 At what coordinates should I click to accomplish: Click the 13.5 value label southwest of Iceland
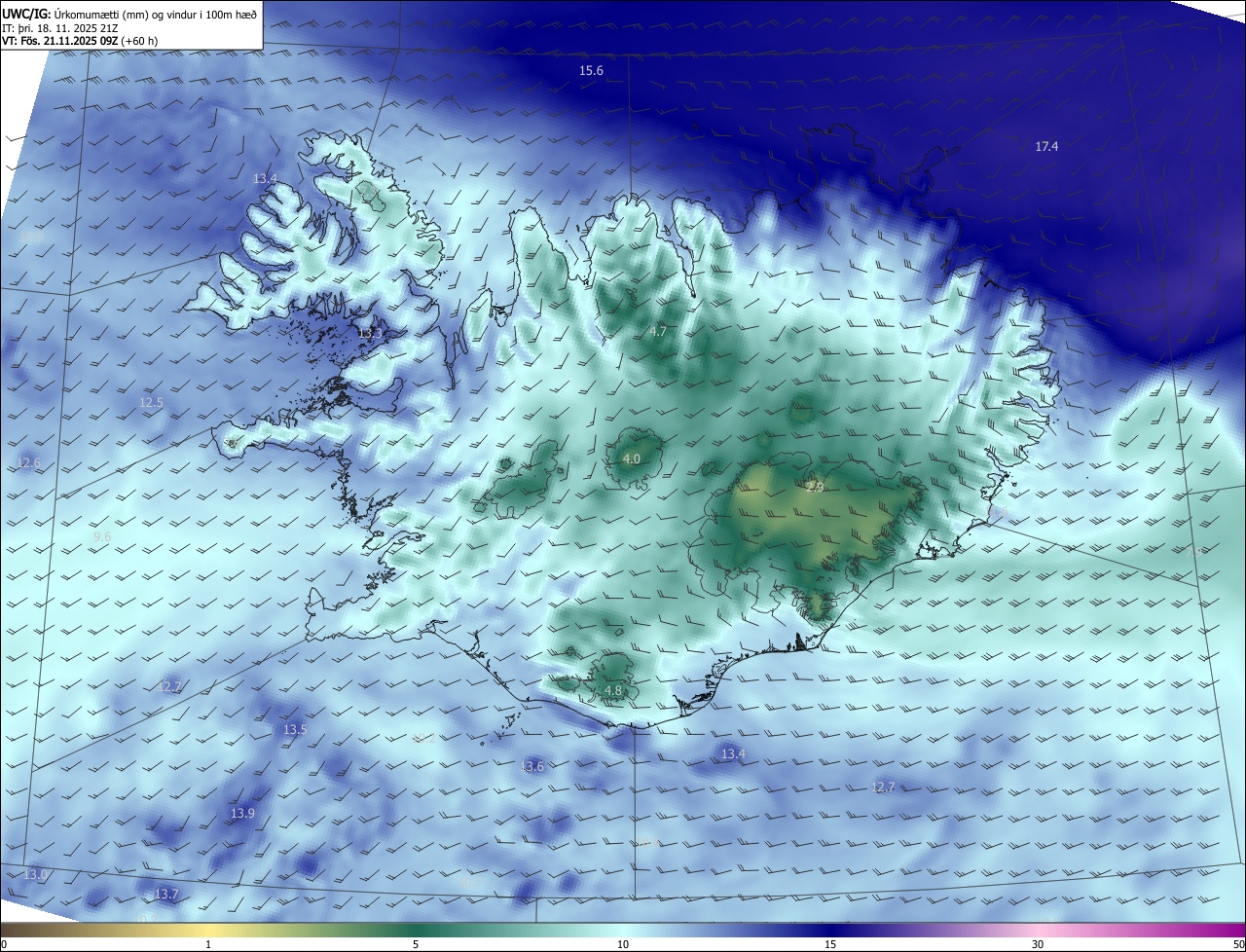click(x=295, y=729)
